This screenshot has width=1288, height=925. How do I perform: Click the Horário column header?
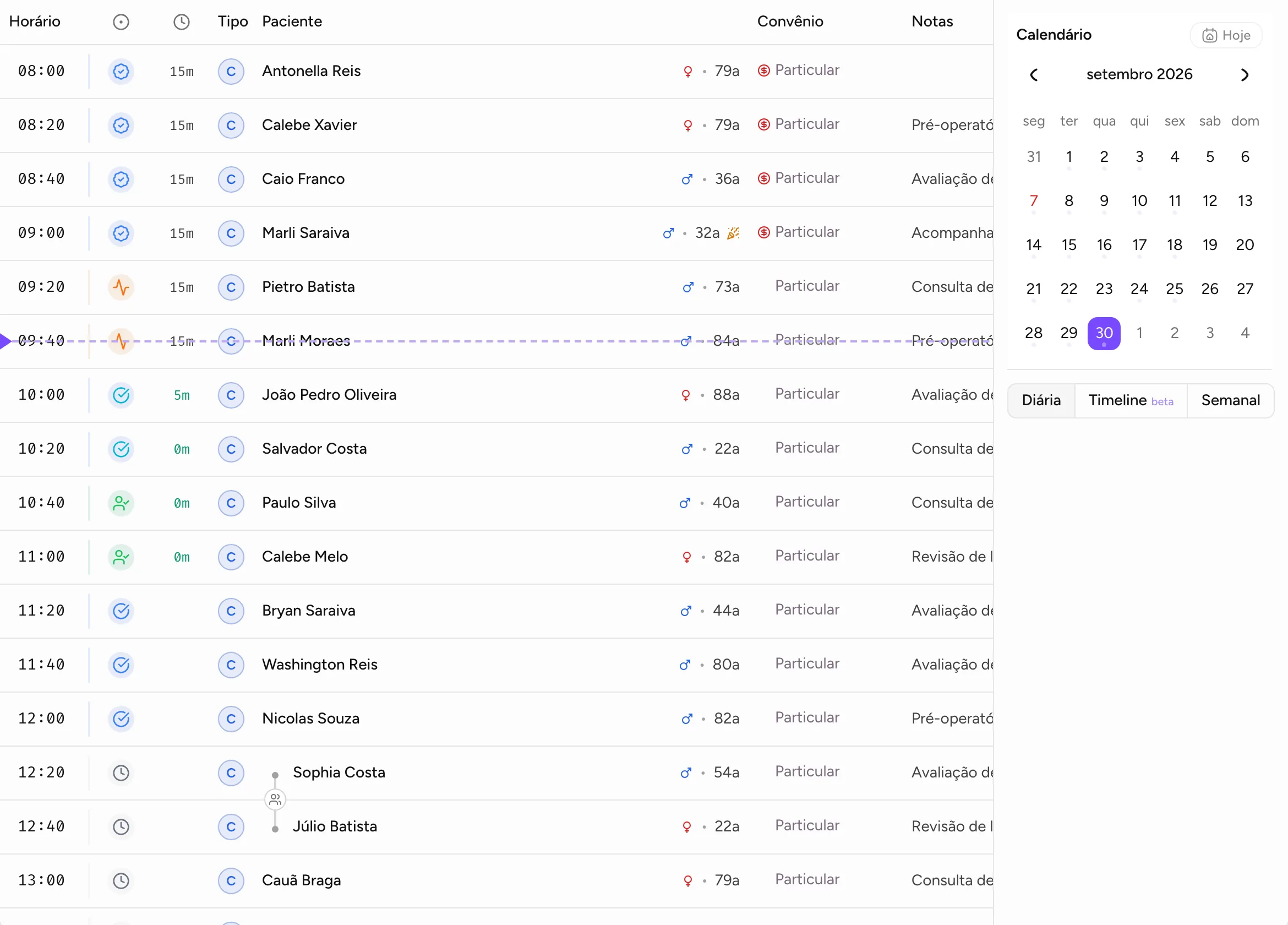click(x=35, y=21)
